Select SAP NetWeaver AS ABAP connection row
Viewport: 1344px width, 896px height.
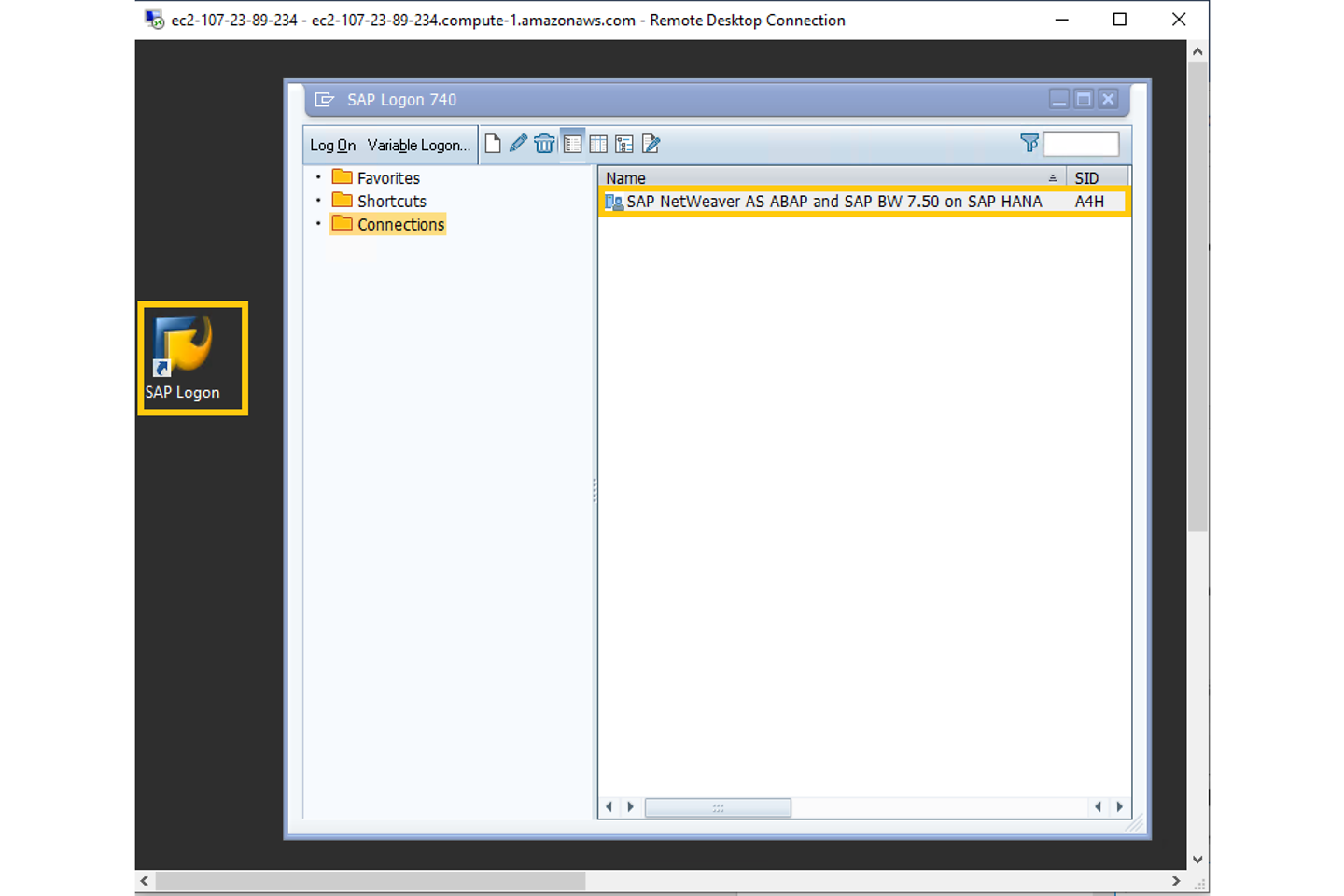(x=864, y=202)
